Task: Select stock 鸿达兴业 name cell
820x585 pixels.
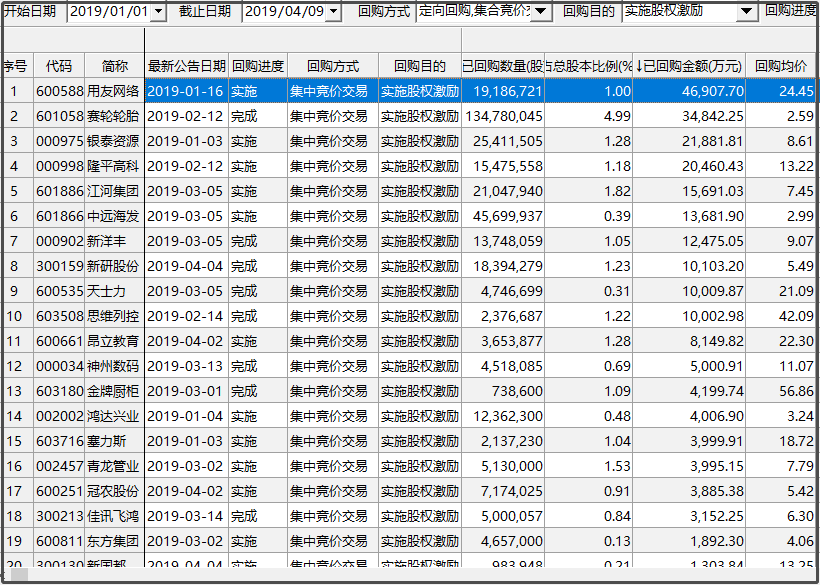Action: point(115,416)
